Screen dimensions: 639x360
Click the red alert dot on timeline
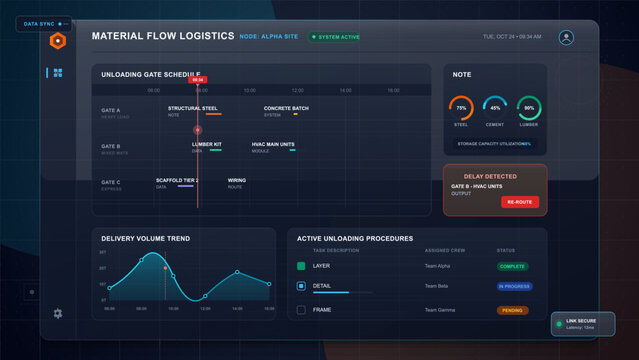198,130
